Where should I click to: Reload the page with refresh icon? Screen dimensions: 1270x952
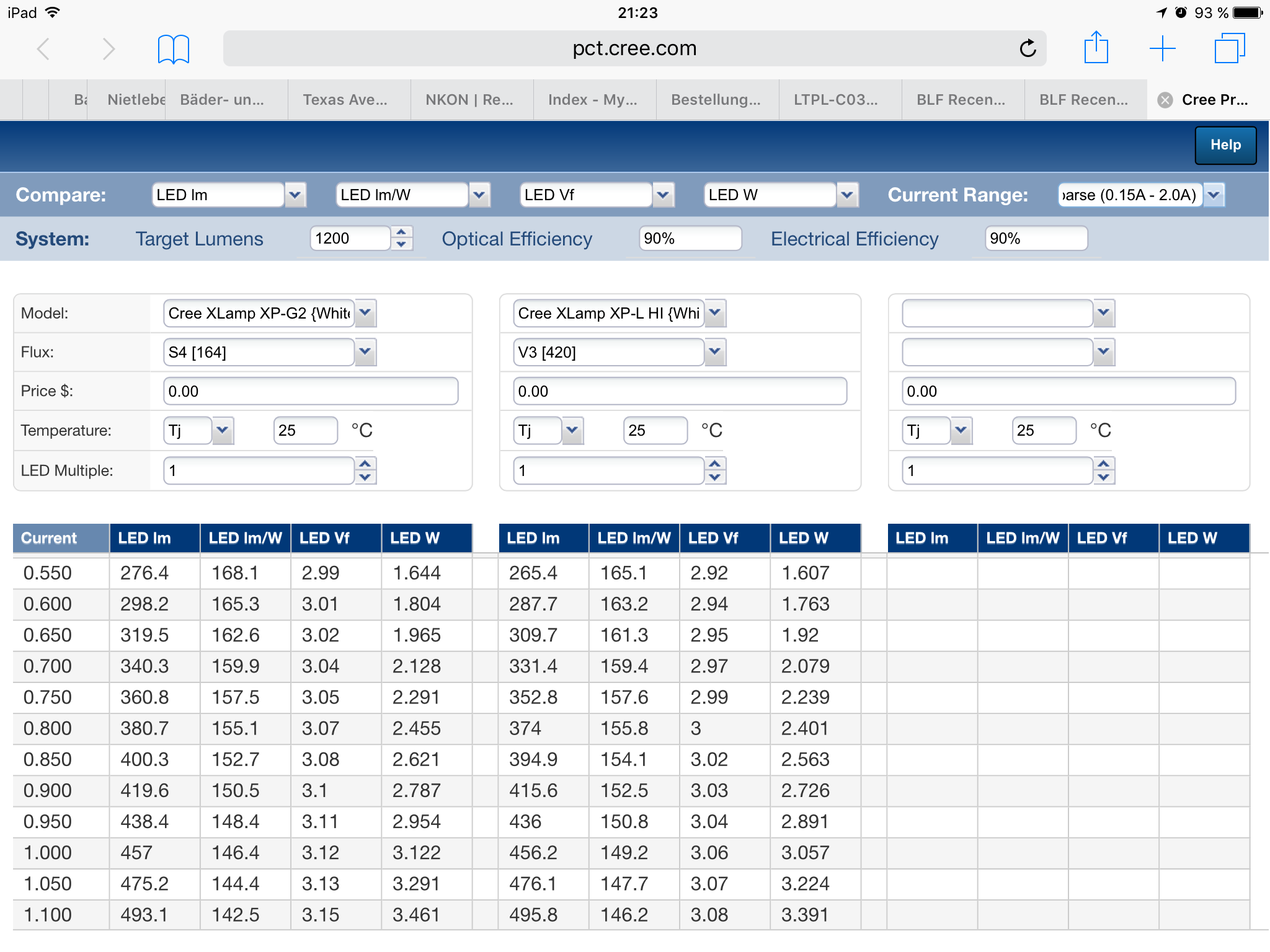click(x=1028, y=48)
